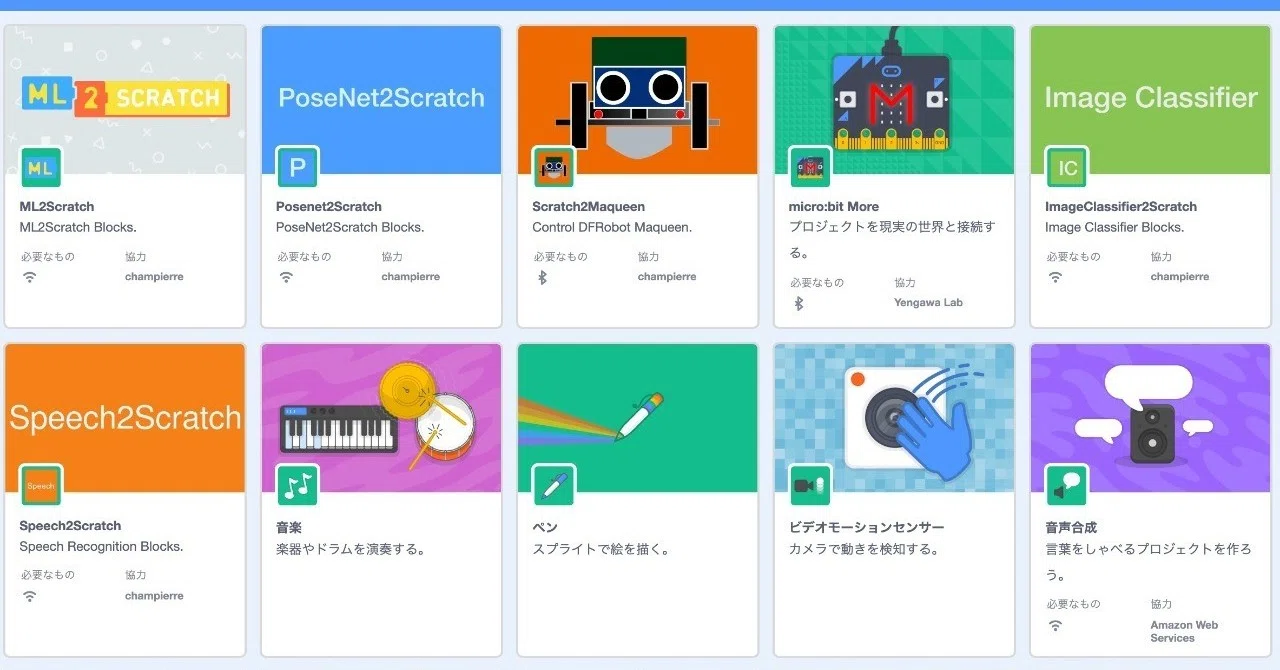Click the Bluetooth icon in Scratch2Maqueen card
This screenshot has height=670, width=1280.
tap(542, 277)
